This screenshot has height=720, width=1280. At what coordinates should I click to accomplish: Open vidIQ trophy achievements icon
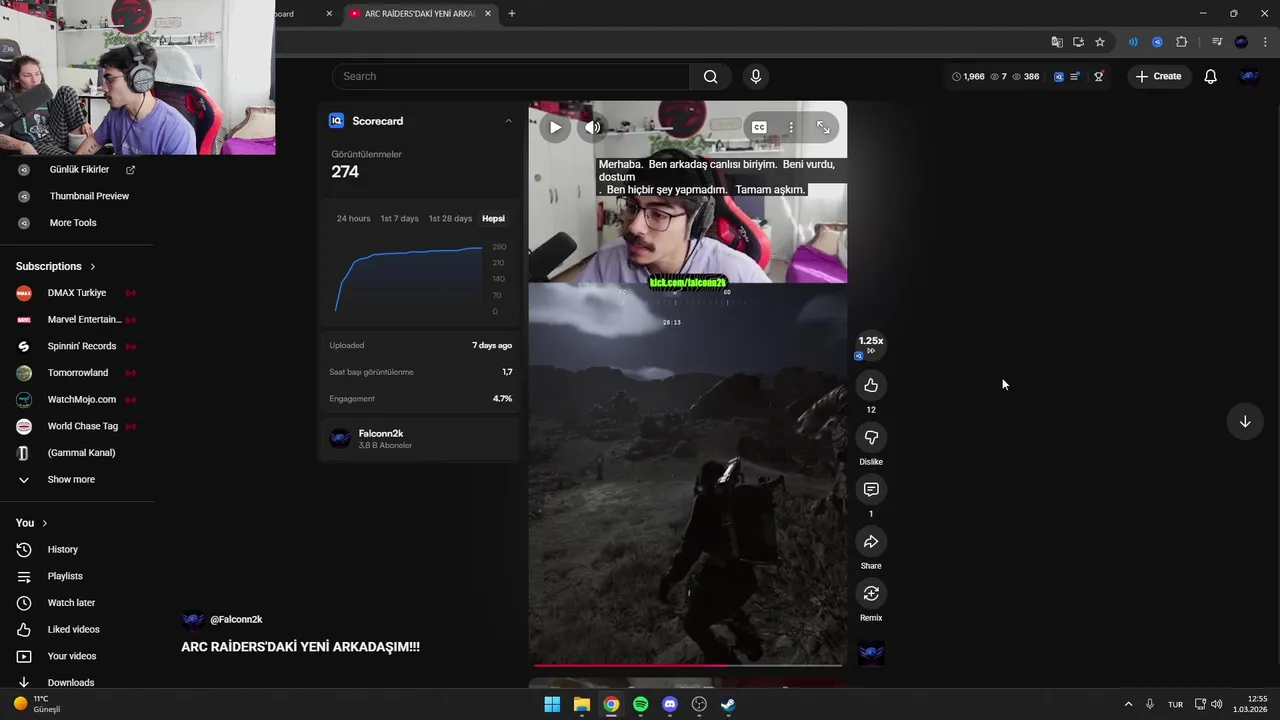1098,76
